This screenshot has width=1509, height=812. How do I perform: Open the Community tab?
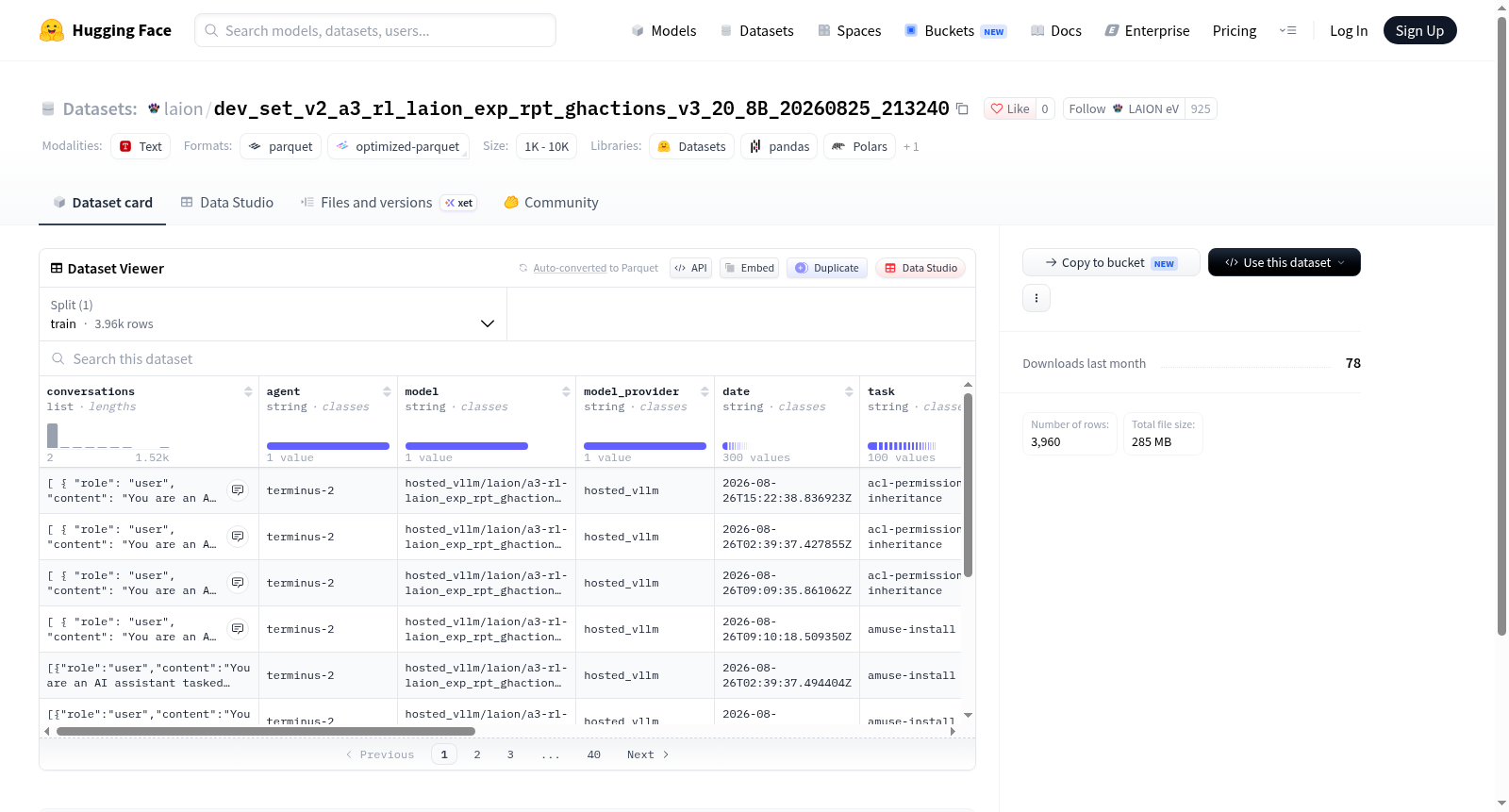(552, 203)
